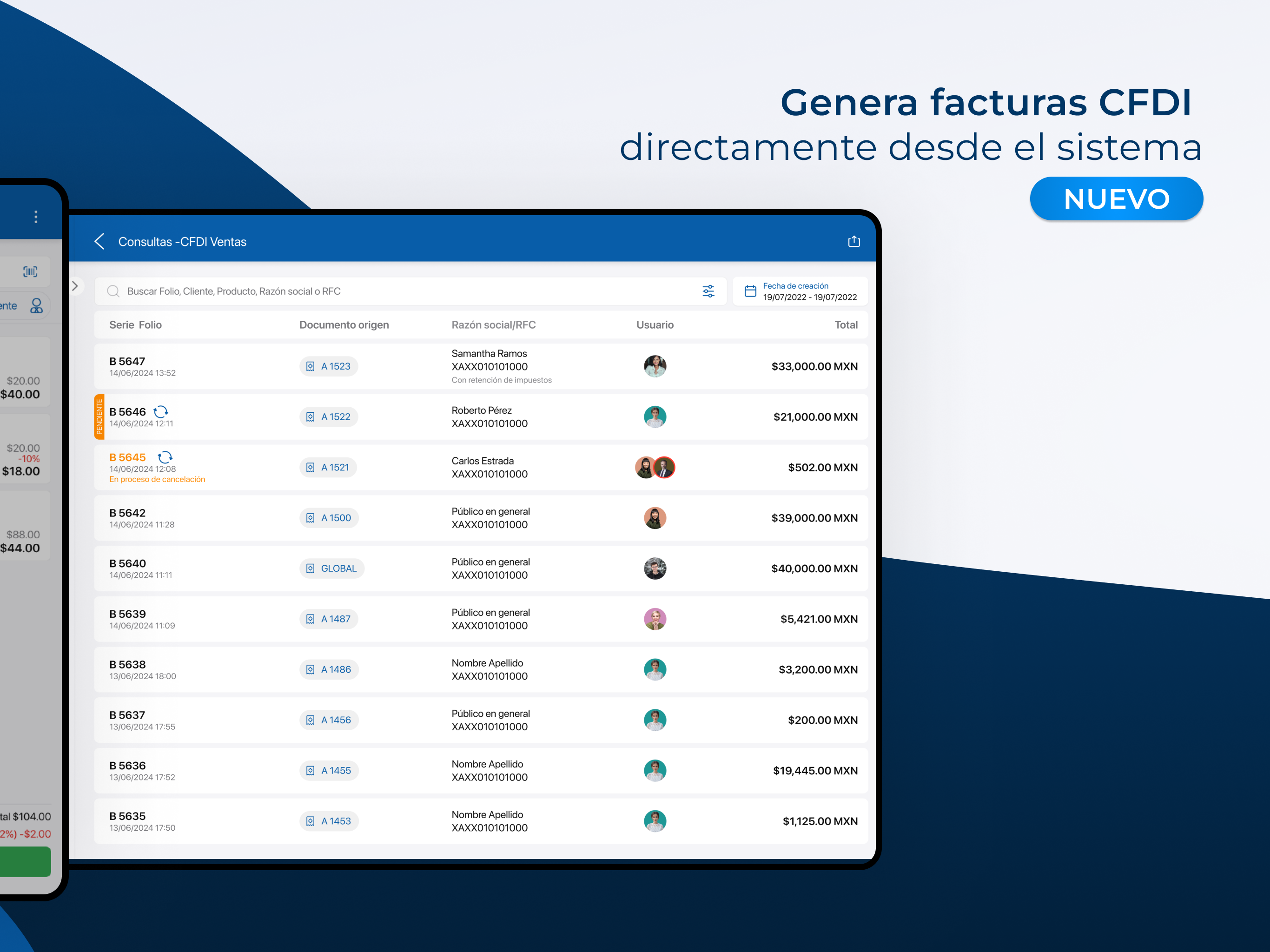The image size is (1270, 952).
Task: Click total $40,000.00 MXN
Action: click(815, 569)
